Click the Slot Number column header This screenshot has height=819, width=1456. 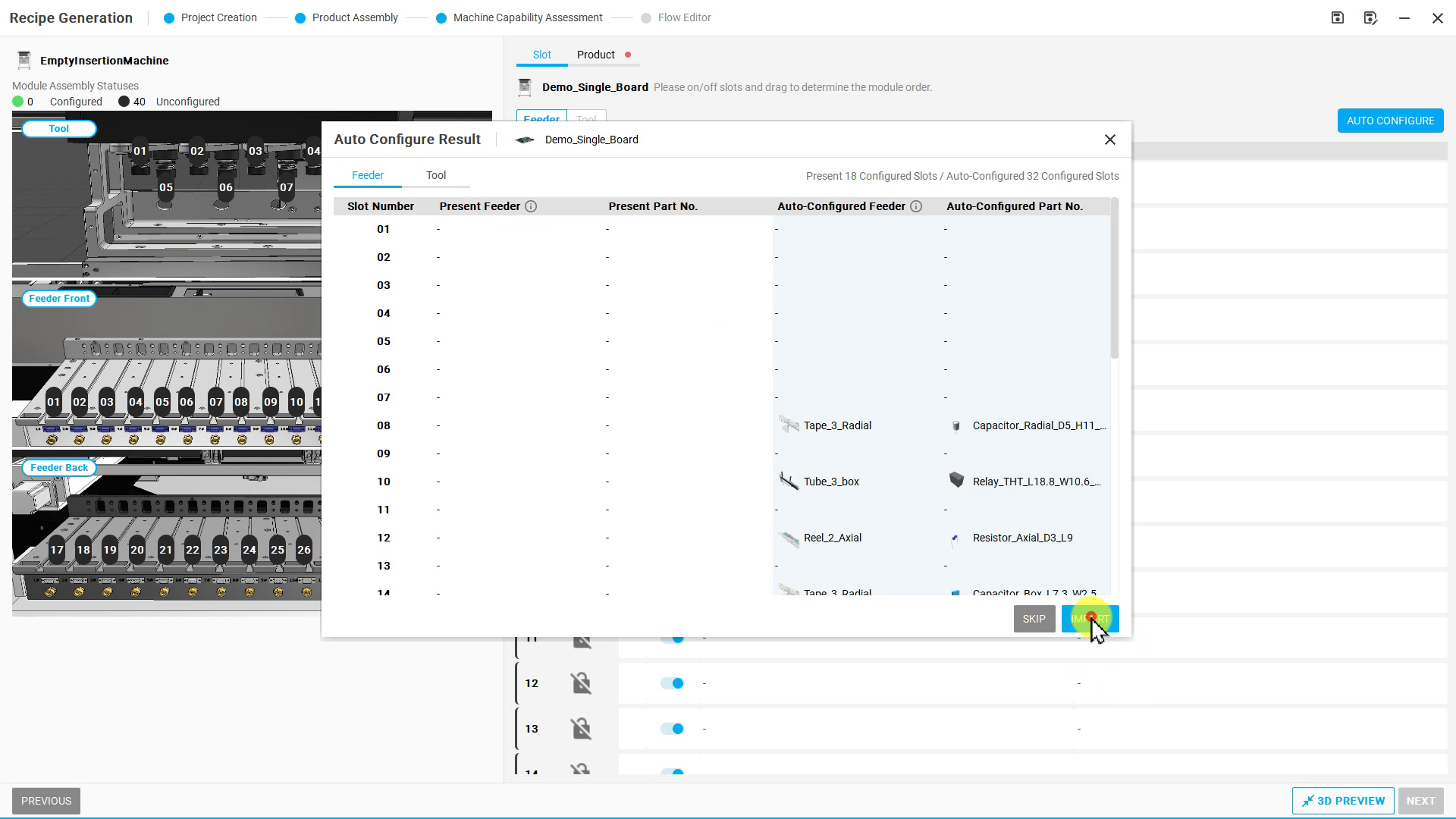[381, 206]
